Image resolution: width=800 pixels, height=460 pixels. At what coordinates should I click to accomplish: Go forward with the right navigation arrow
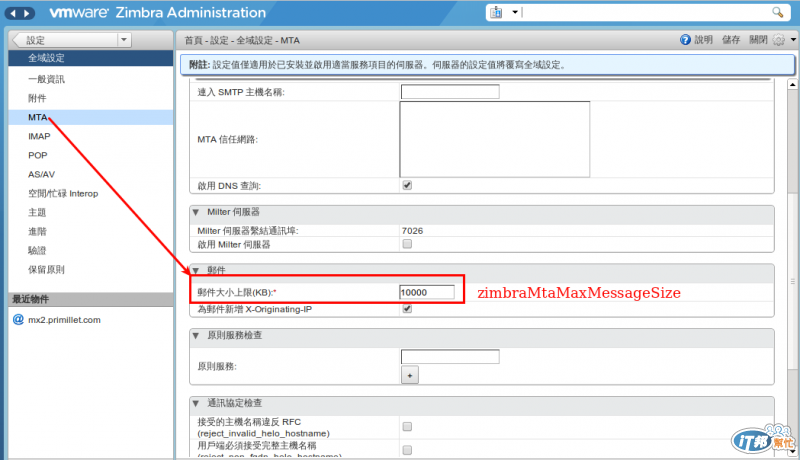(x=27, y=13)
